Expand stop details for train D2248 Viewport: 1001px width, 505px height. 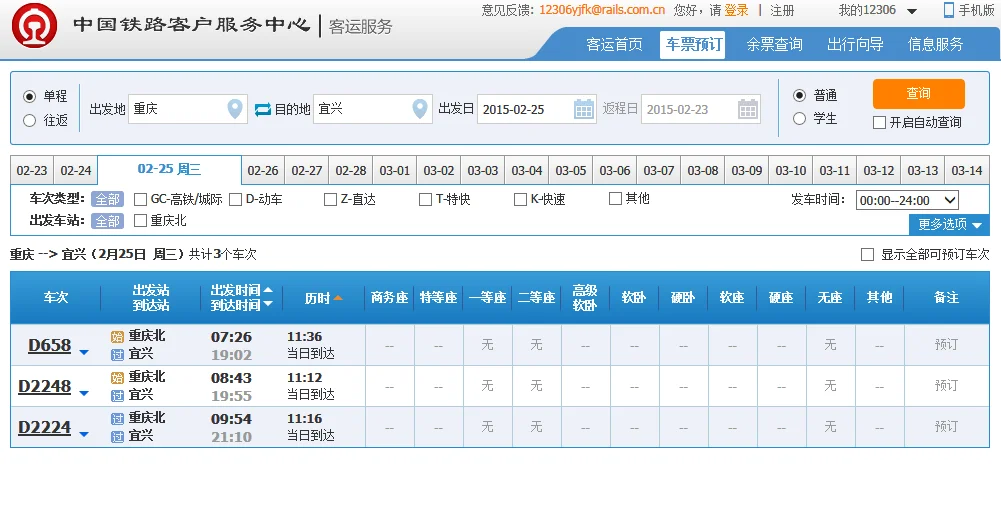pos(84,393)
